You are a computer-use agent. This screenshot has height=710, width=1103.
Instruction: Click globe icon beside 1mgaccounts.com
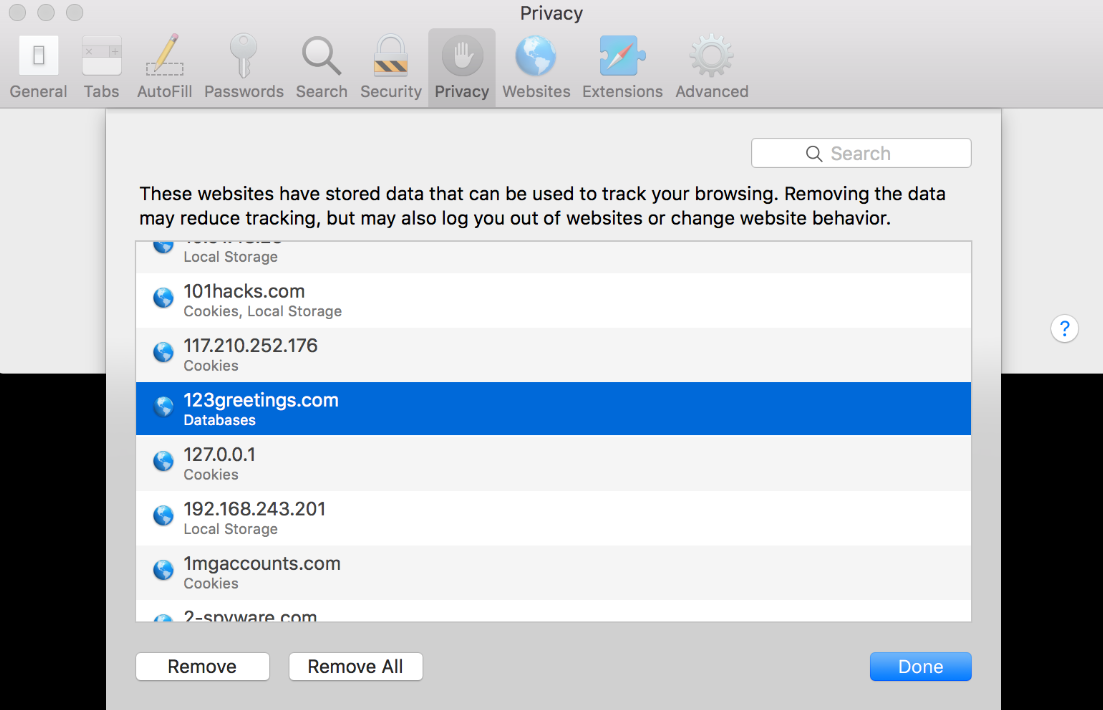tap(163, 570)
